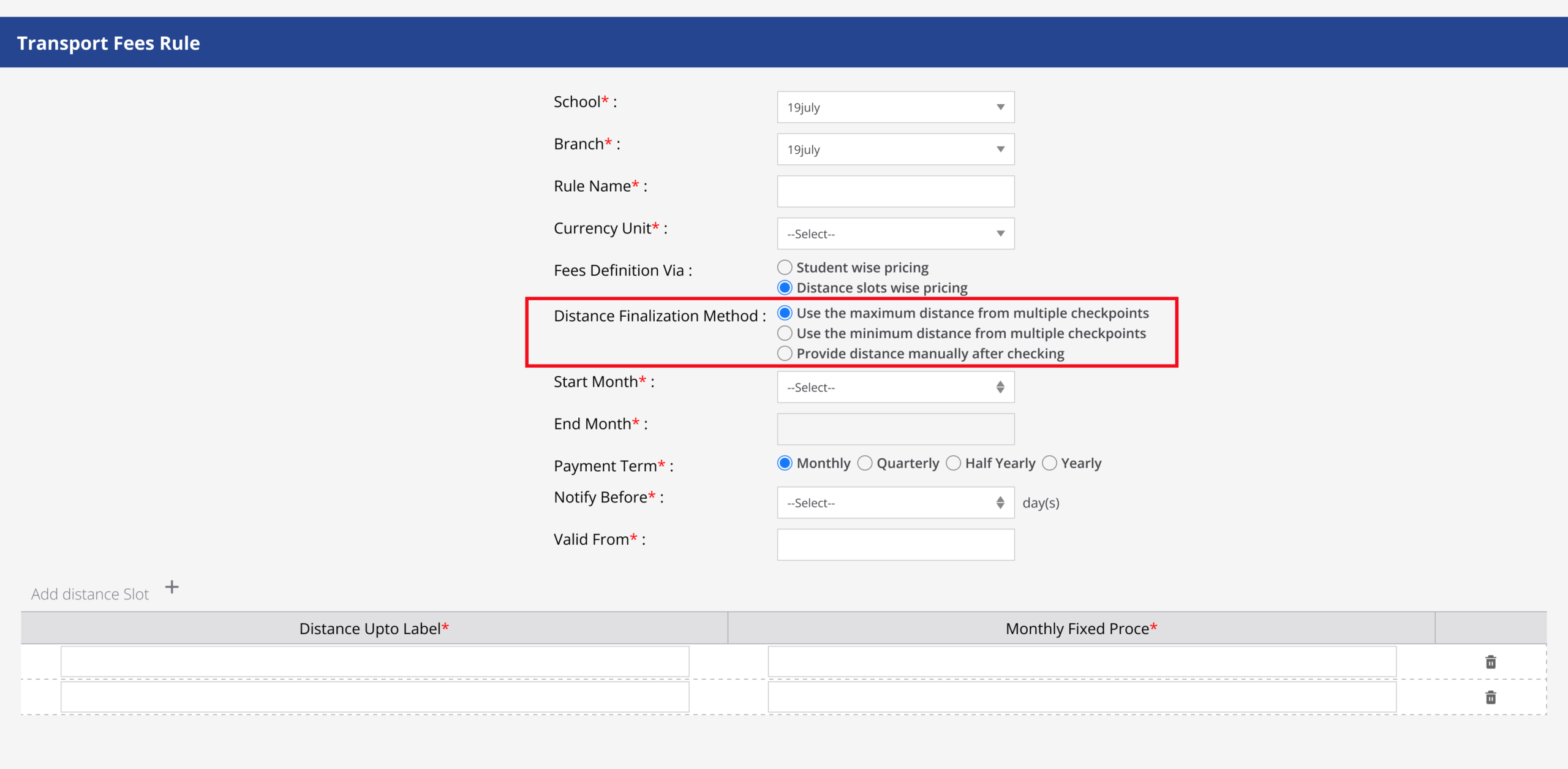Click second row Monthly Fixed Price input
The height and width of the screenshot is (769, 1568).
pyautogui.click(x=1082, y=697)
